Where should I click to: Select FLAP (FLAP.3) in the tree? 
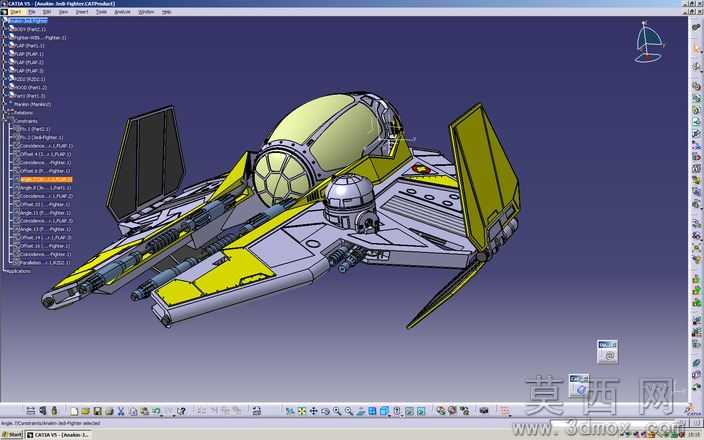click(29, 71)
